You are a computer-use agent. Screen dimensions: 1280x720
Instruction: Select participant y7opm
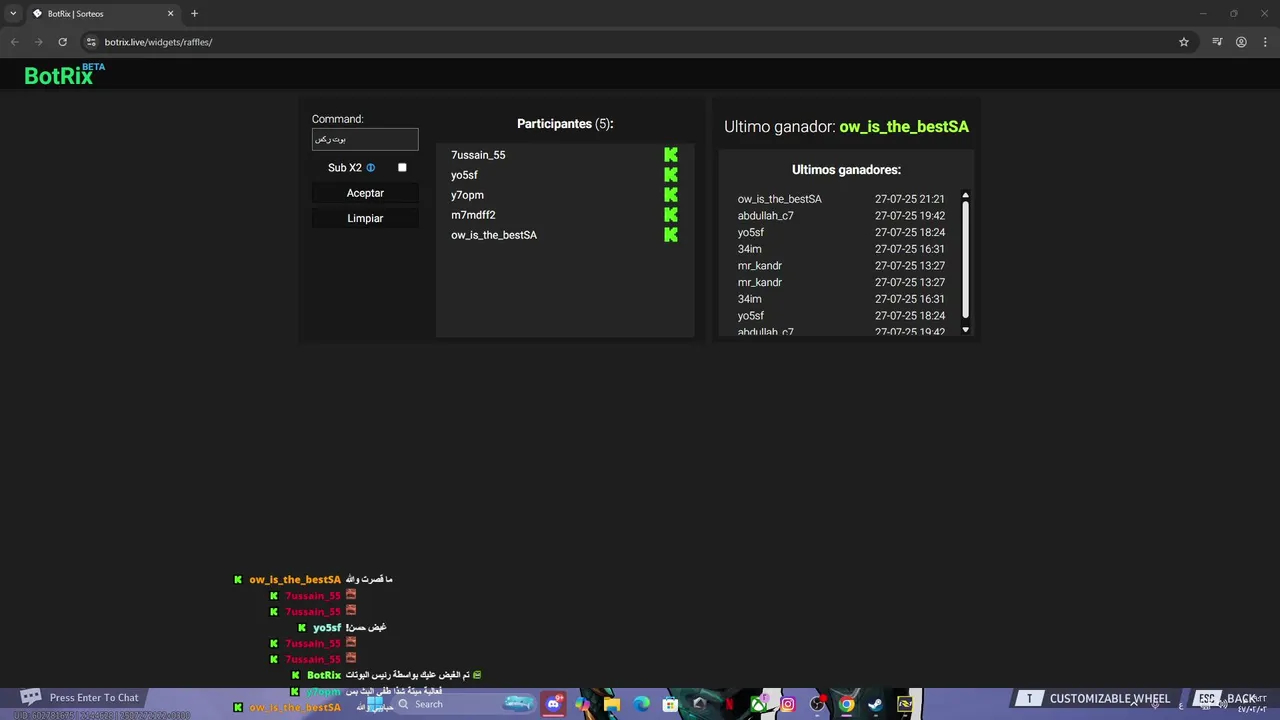click(467, 195)
